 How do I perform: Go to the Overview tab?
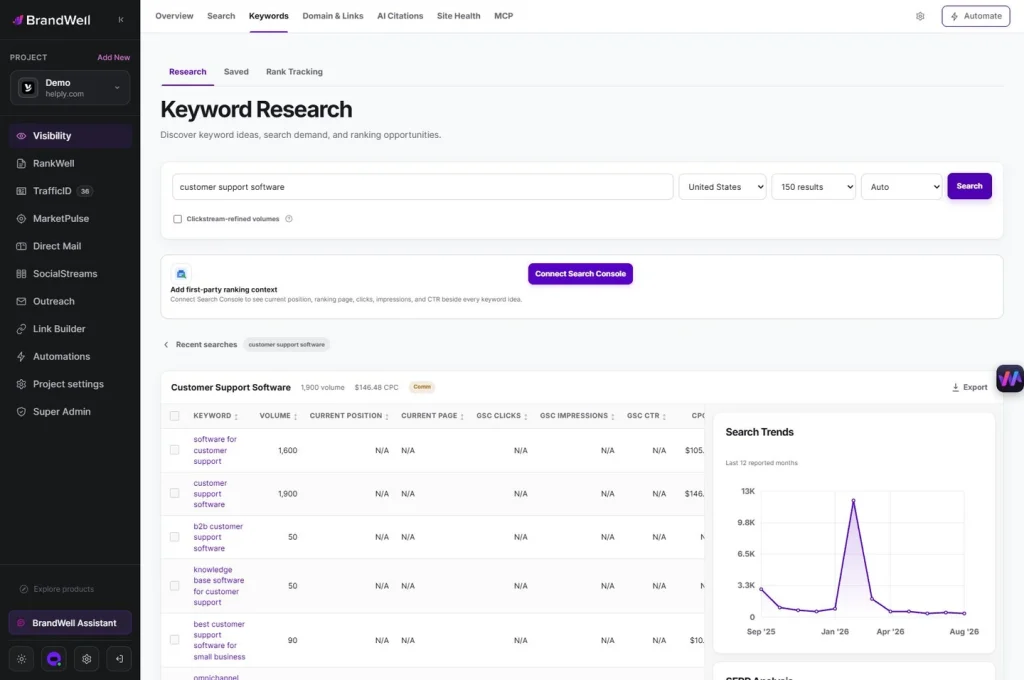coord(174,16)
